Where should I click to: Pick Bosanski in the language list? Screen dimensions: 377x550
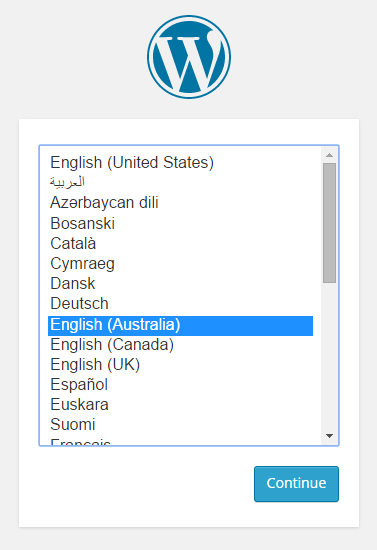pos(180,223)
